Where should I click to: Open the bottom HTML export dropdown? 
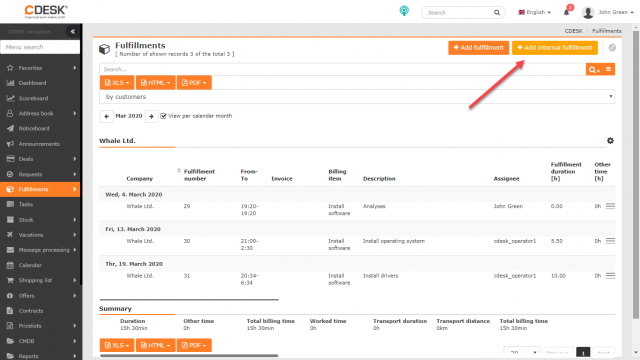coord(156,345)
